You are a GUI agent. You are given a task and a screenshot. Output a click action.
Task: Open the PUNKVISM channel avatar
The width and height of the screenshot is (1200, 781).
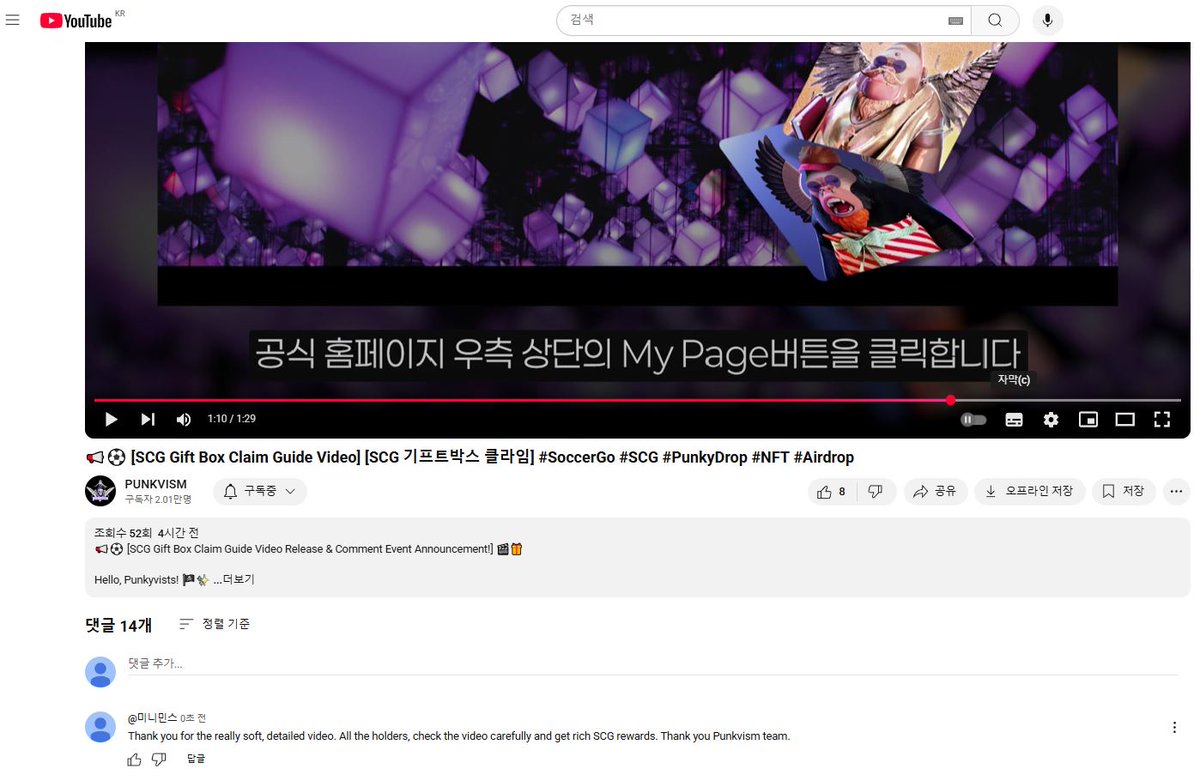click(x=101, y=491)
